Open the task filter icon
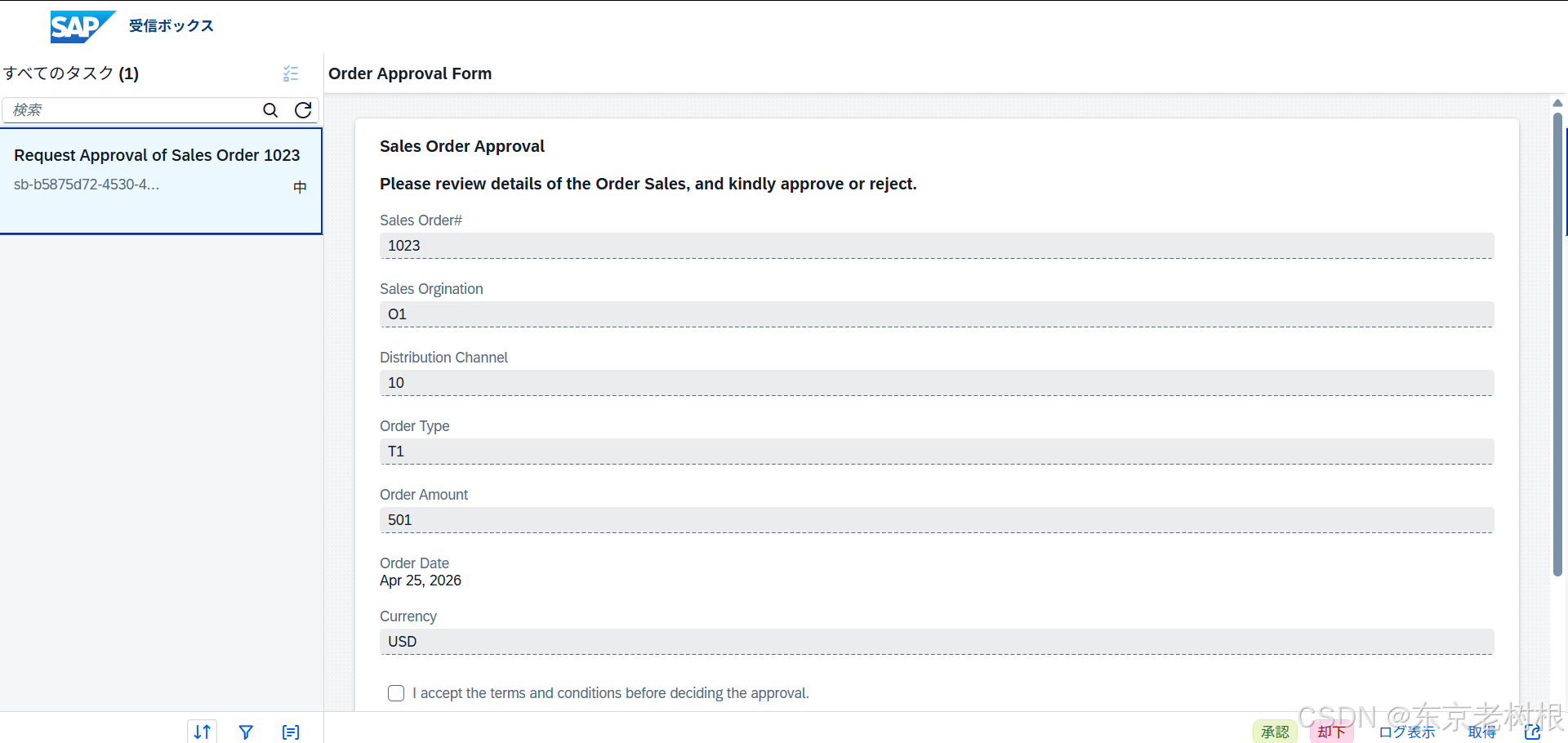The height and width of the screenshot is (743, 1568). click(246, 732)
